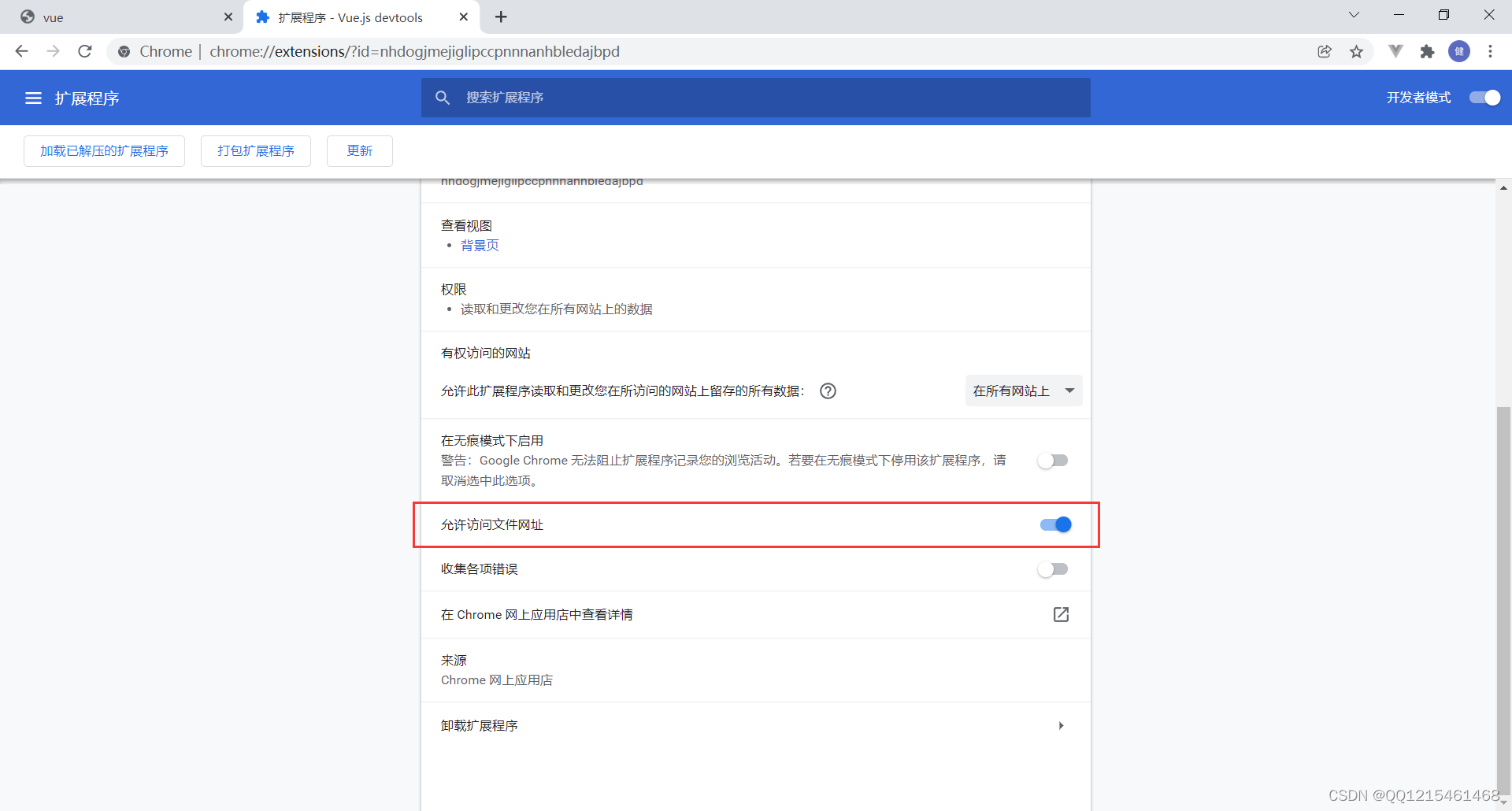1512x811 pixels.
Task: Toggle off 开发者模式 switch
Action: pyautogui.click(x=1484, y=98)
